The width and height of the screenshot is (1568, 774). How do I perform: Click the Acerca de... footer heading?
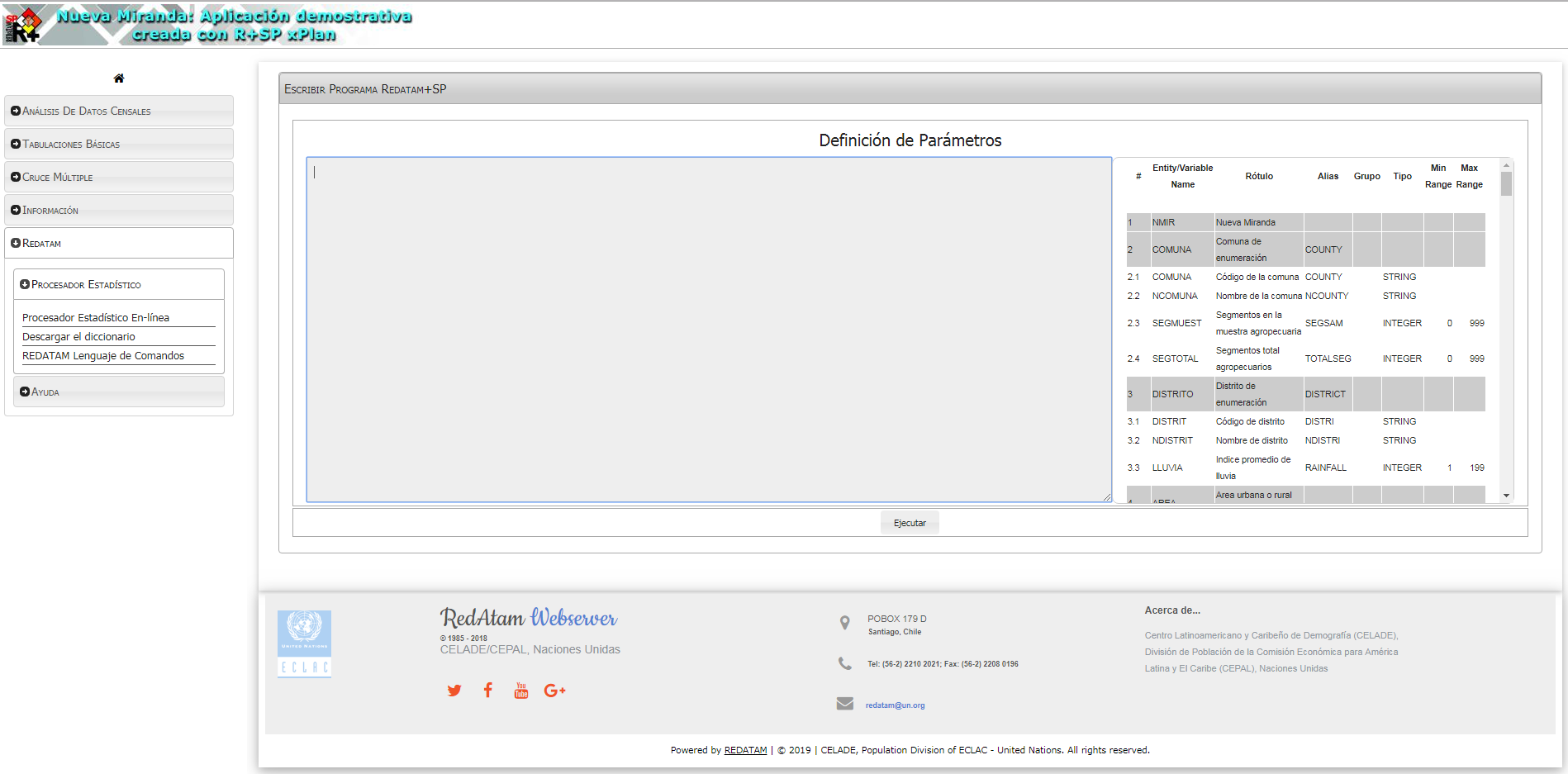pos(1172,610)
